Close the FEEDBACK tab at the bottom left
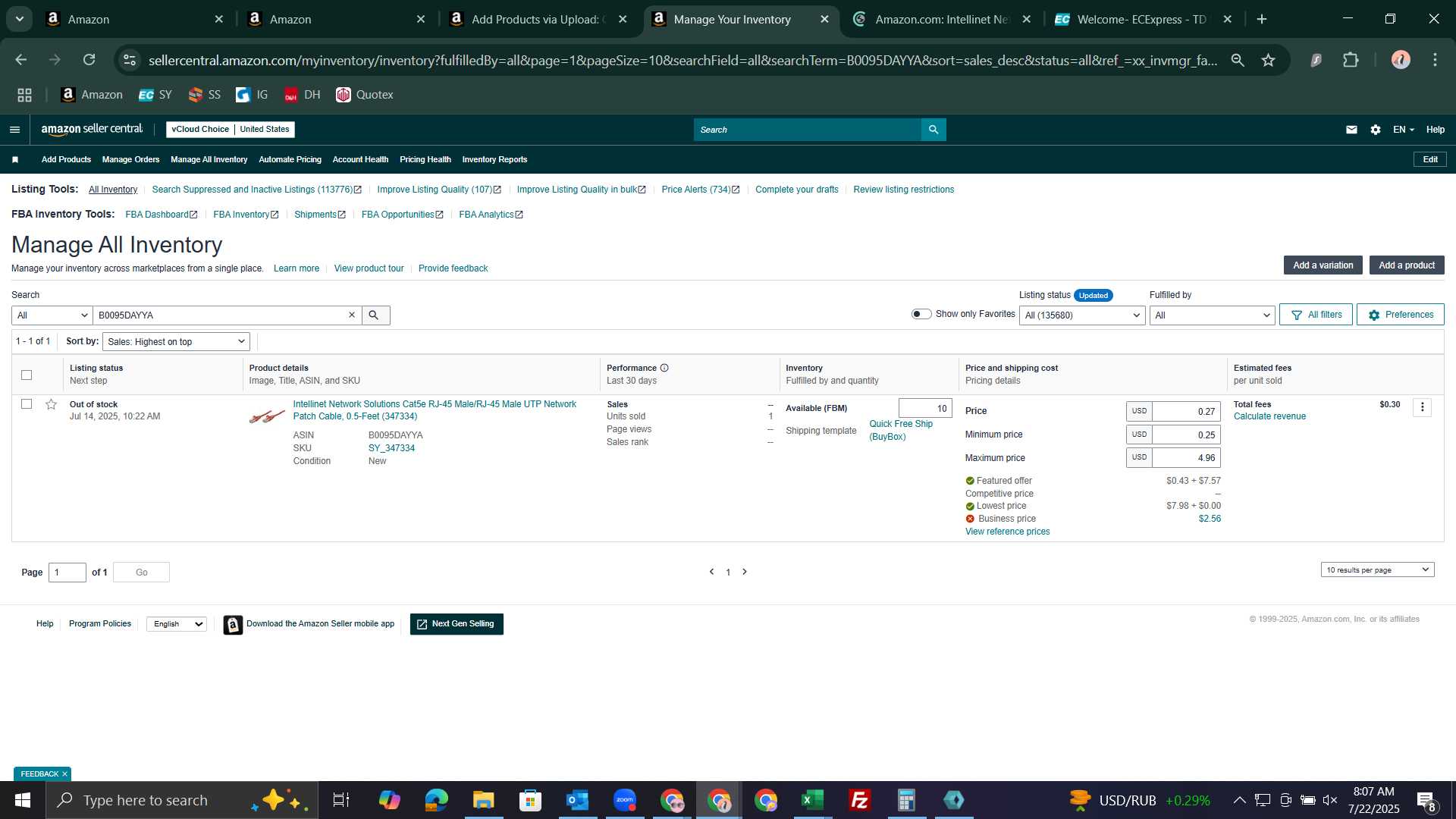1456x819 pixels. [x=64, y=774]
